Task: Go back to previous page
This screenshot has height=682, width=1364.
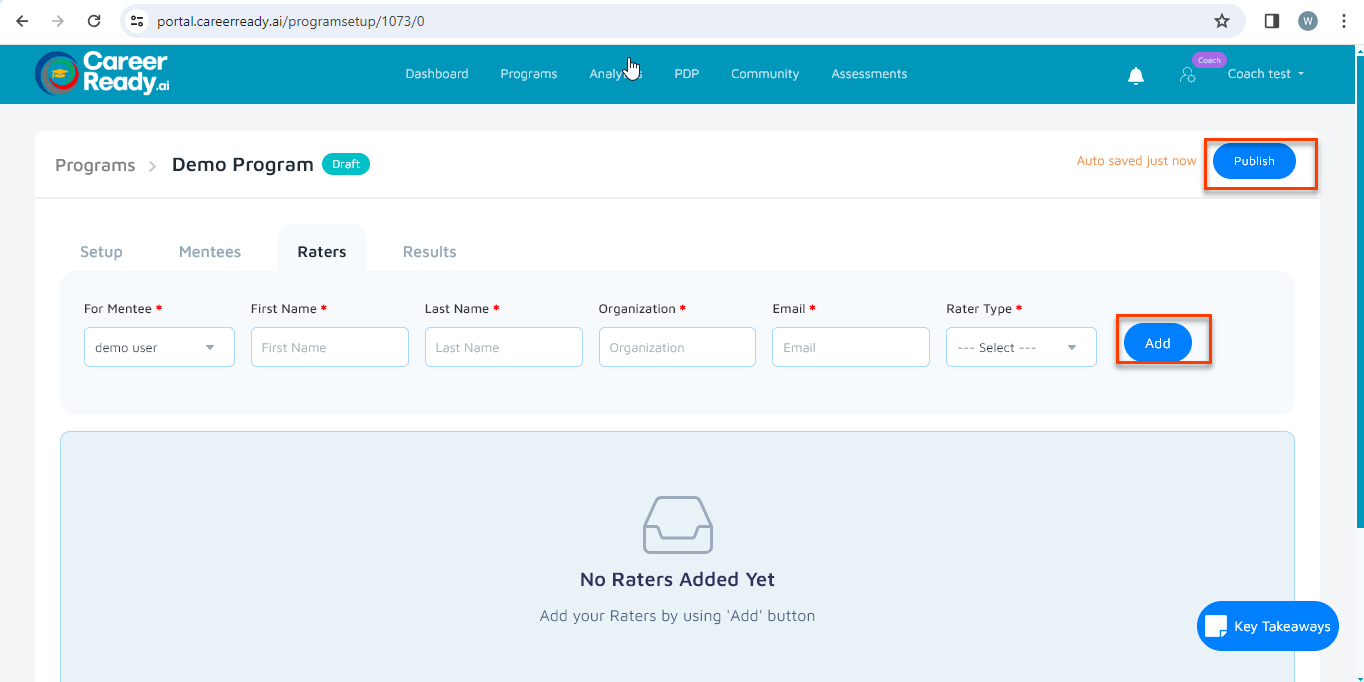Action: [x=22, y=21]
